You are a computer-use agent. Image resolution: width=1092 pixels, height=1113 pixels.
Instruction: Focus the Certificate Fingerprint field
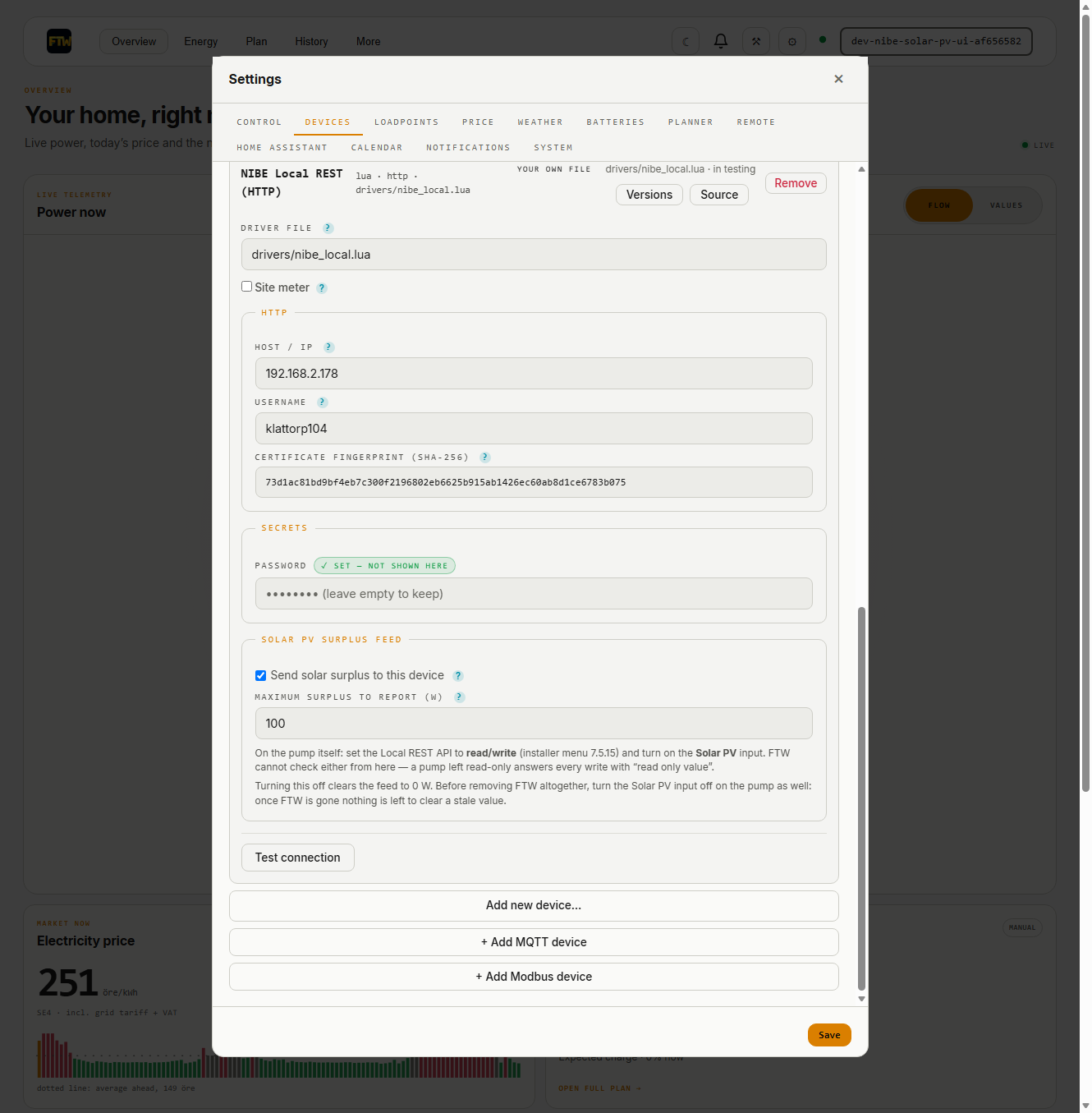(534, 482)
